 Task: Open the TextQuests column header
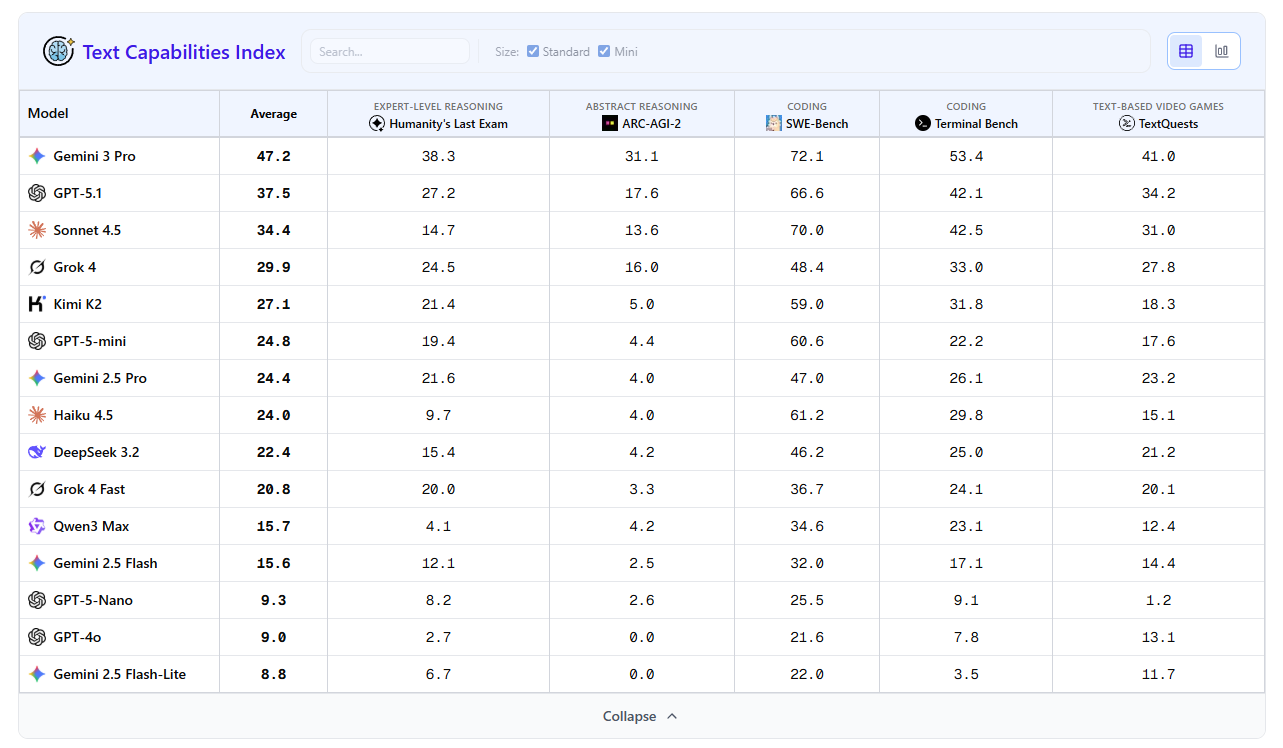(x=1158, y=114)
